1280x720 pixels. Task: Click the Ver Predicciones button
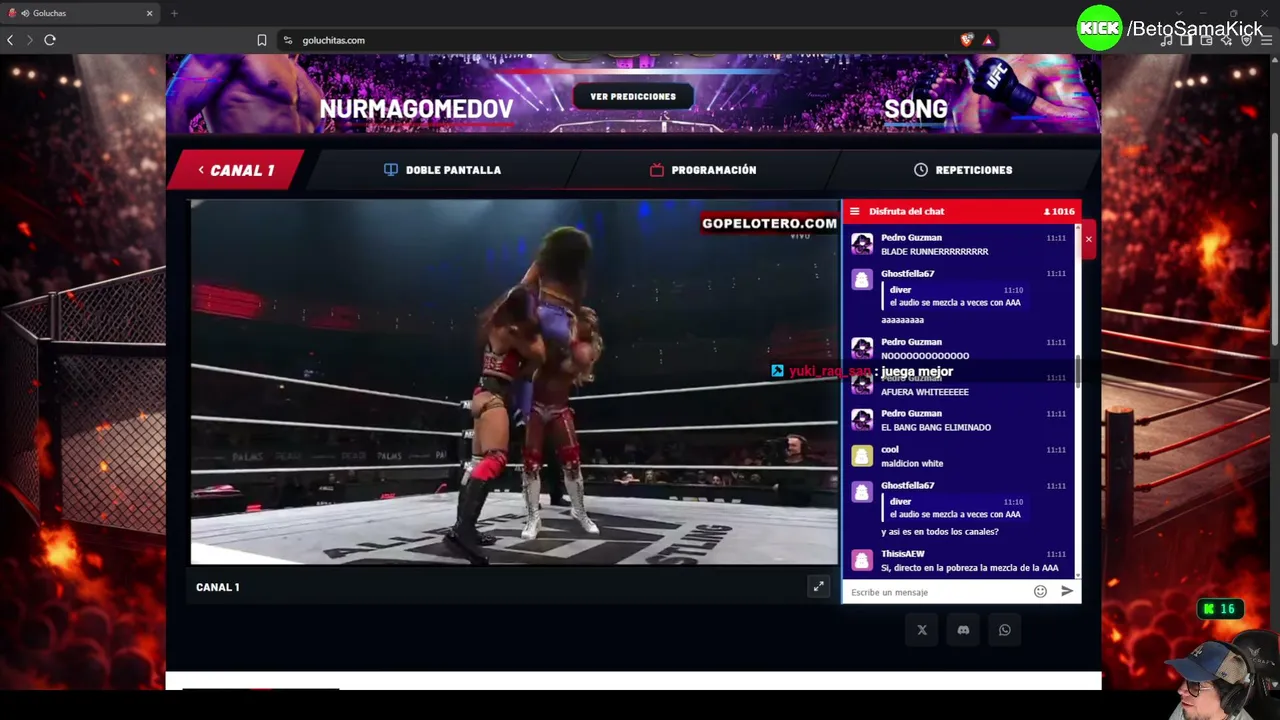(633, 97)
